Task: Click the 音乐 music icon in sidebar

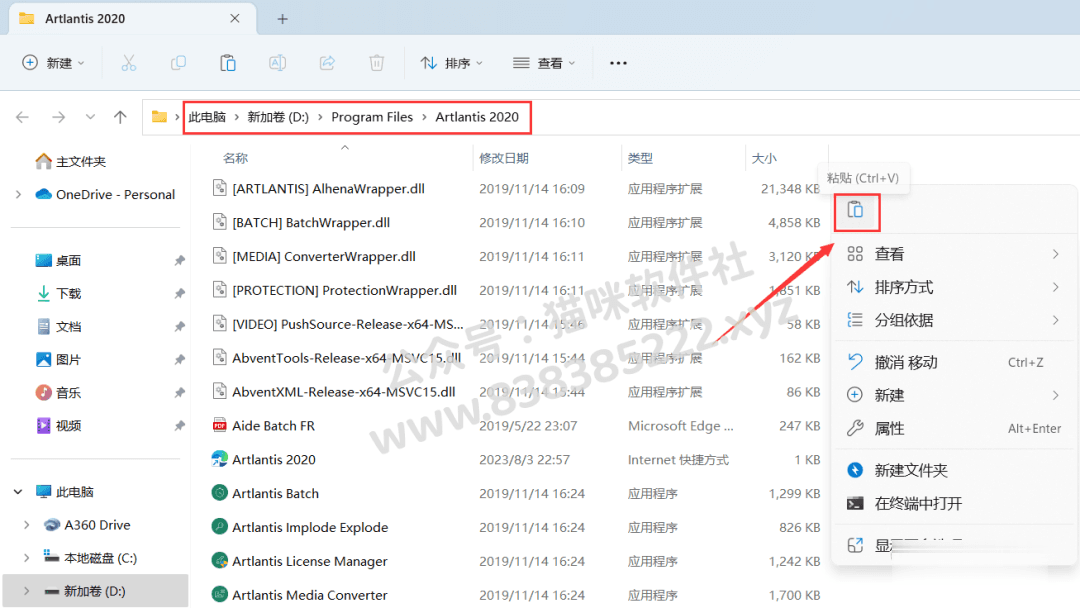Action: click(43, 392)
